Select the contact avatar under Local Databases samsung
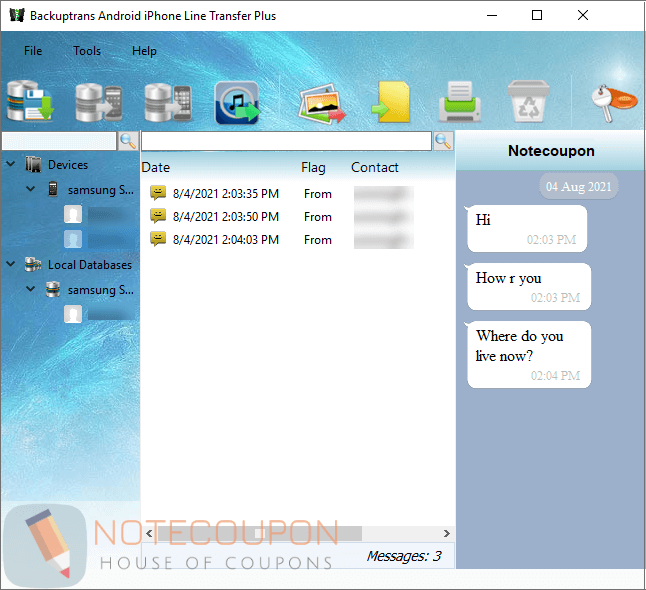Screen dimensions: 646x590 [x=73, y=314]
